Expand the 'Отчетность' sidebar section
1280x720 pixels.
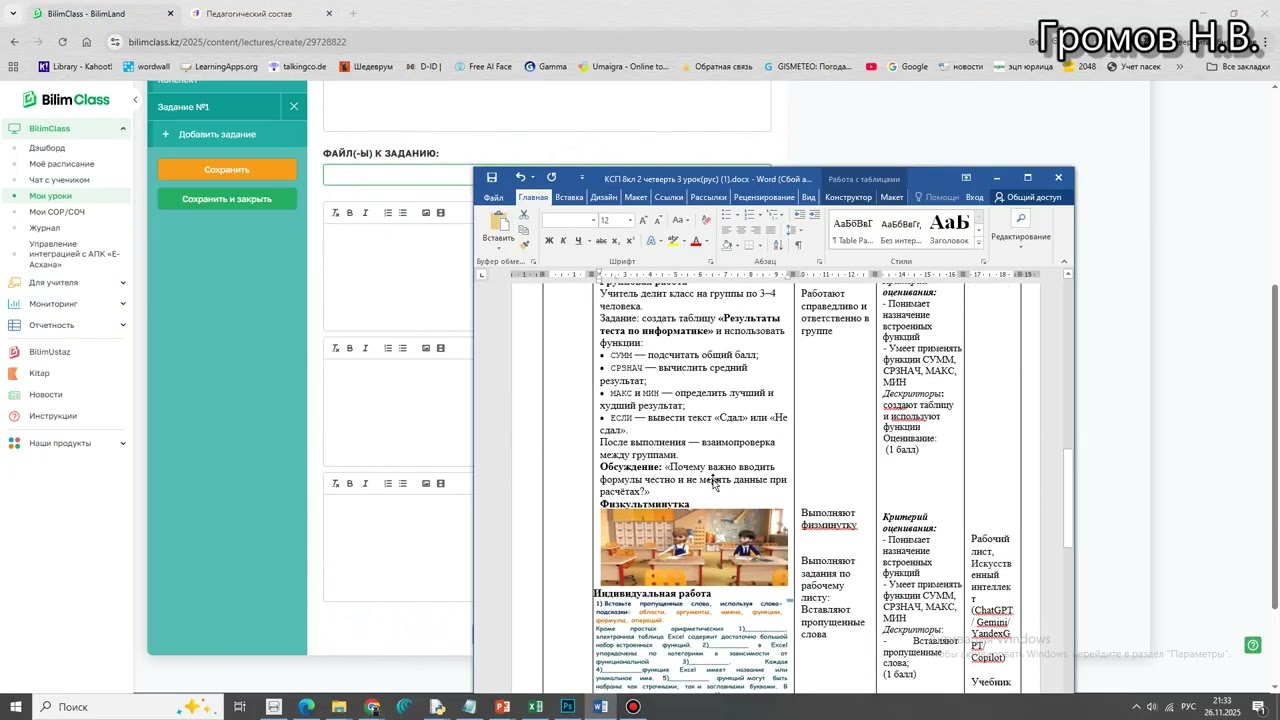point(123,325)
